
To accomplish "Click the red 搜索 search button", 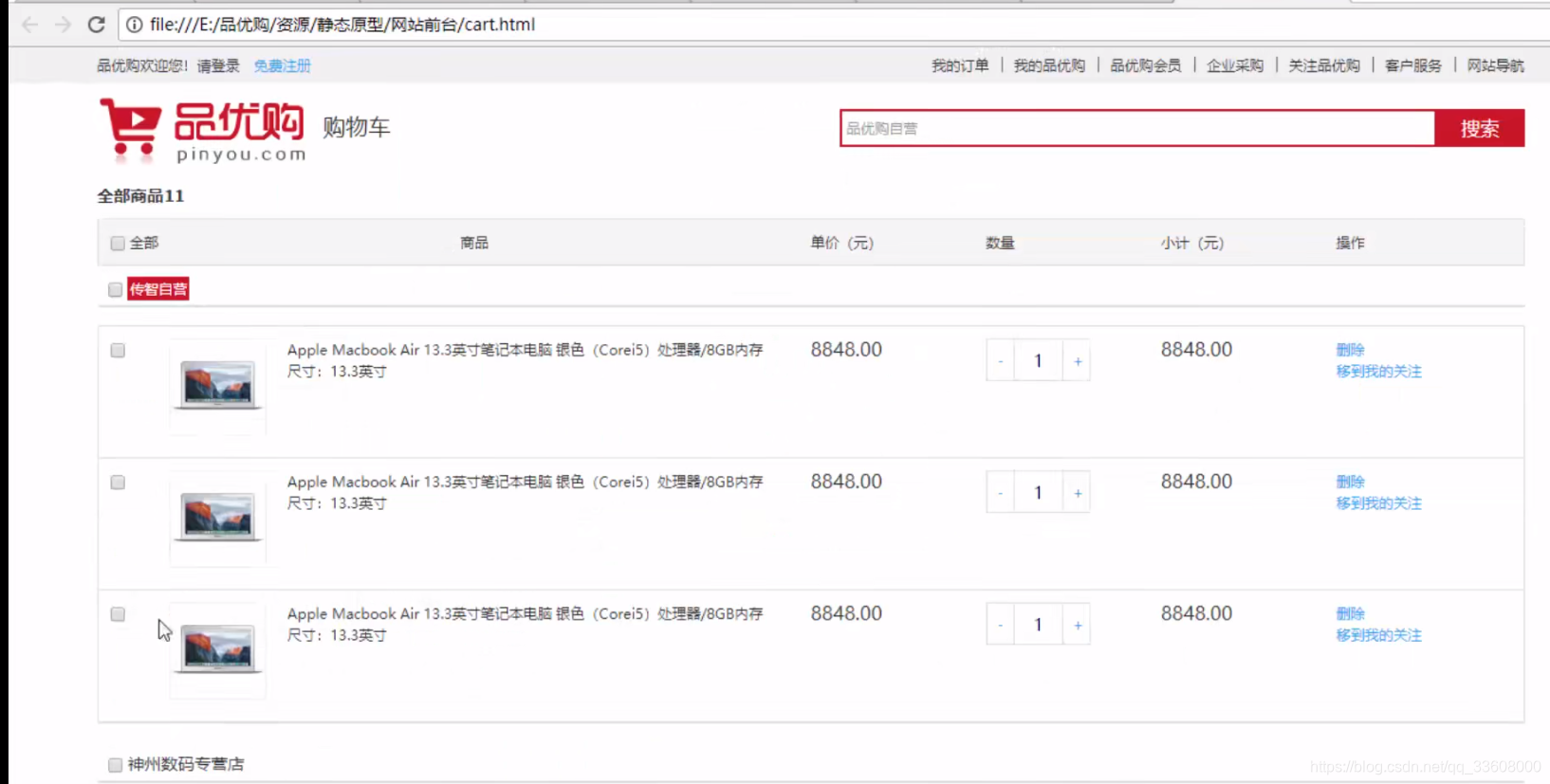I will (1480, 128).
